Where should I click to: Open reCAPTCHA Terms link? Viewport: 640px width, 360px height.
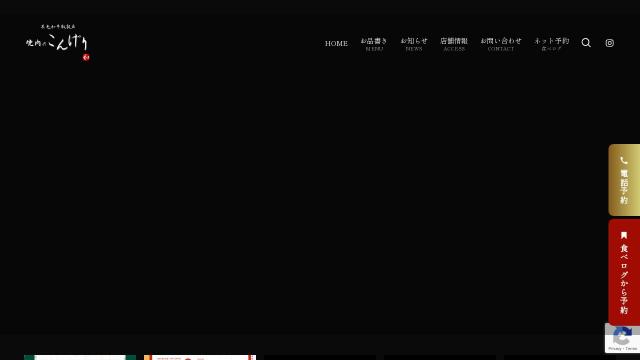(631, 349)
